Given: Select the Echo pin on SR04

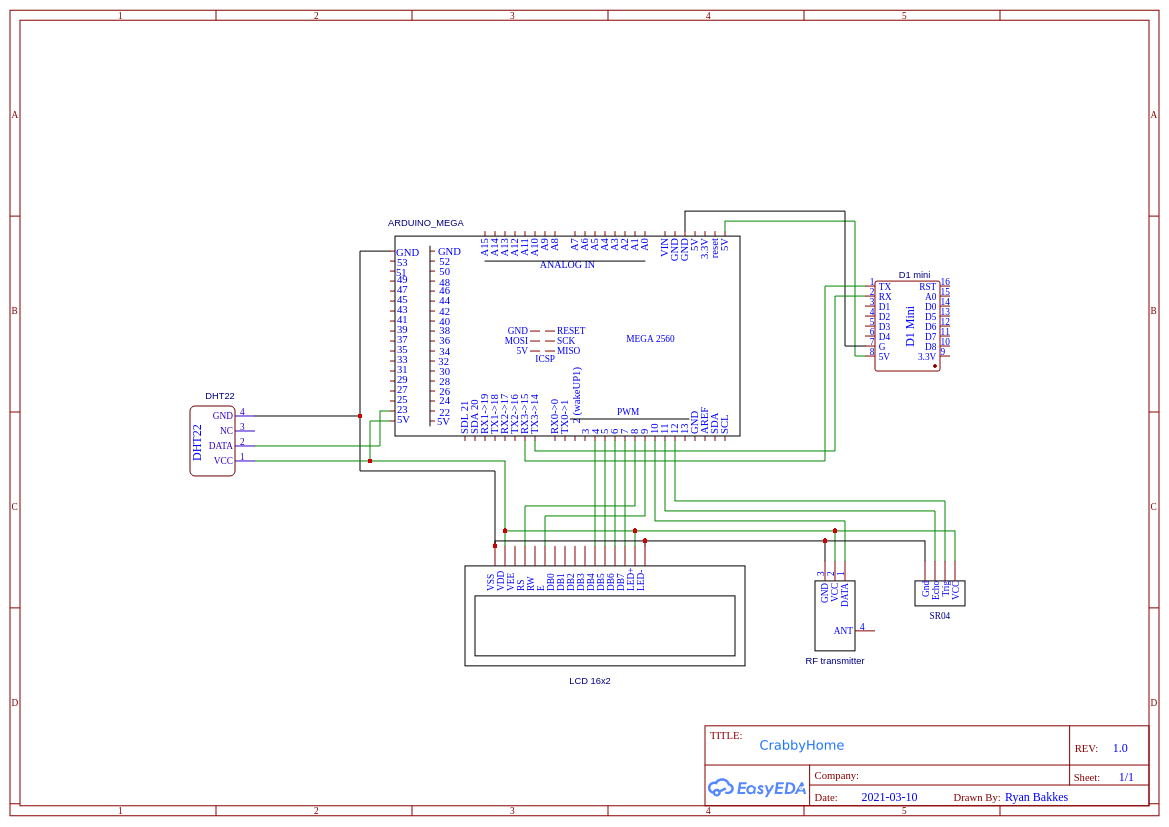Looking at the screenshot, I should 936,589.
